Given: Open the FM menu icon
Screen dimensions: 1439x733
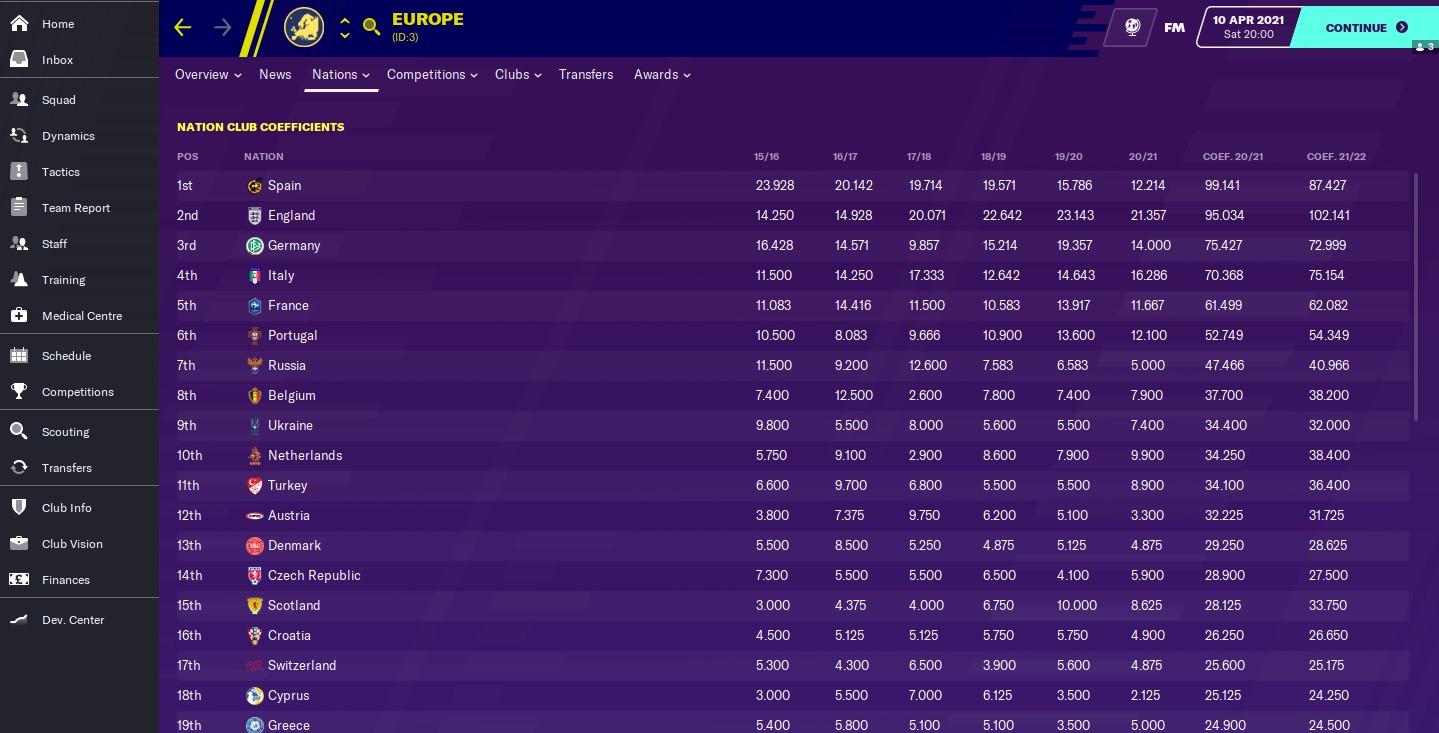Looking at the screenshot, I should [x=1175, y=27].
